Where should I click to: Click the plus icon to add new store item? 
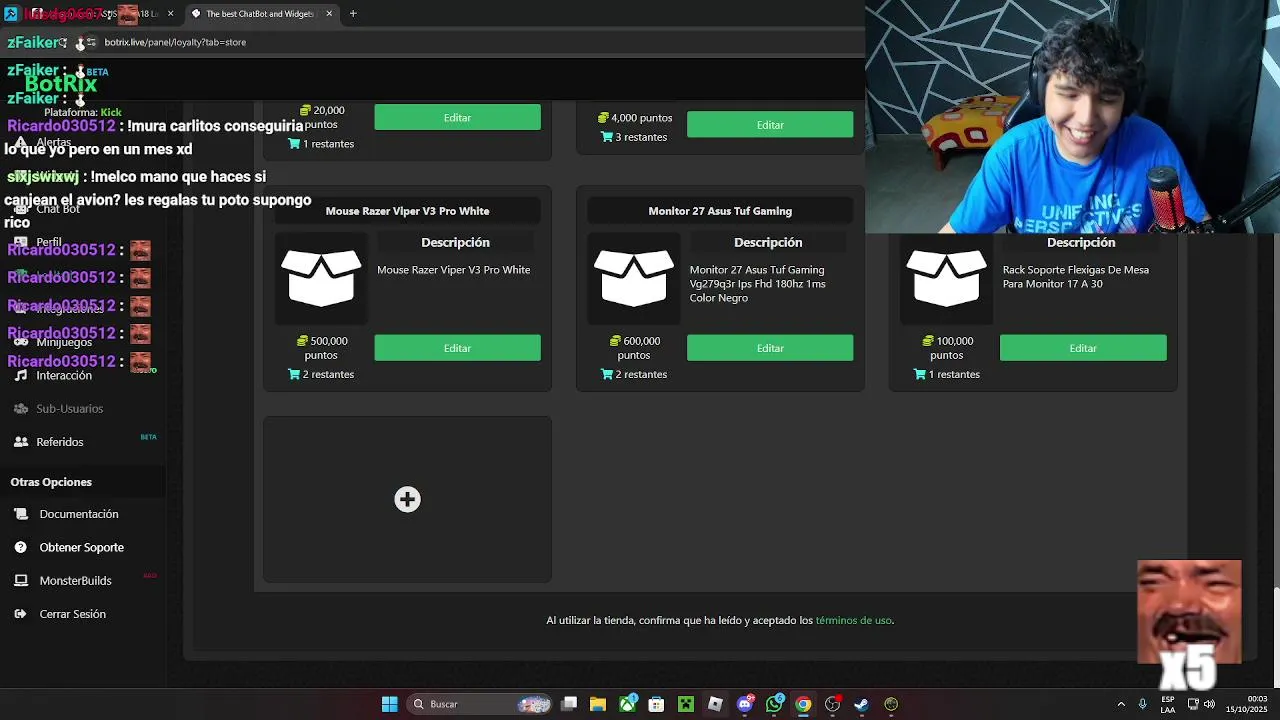(x=407, y=499)
